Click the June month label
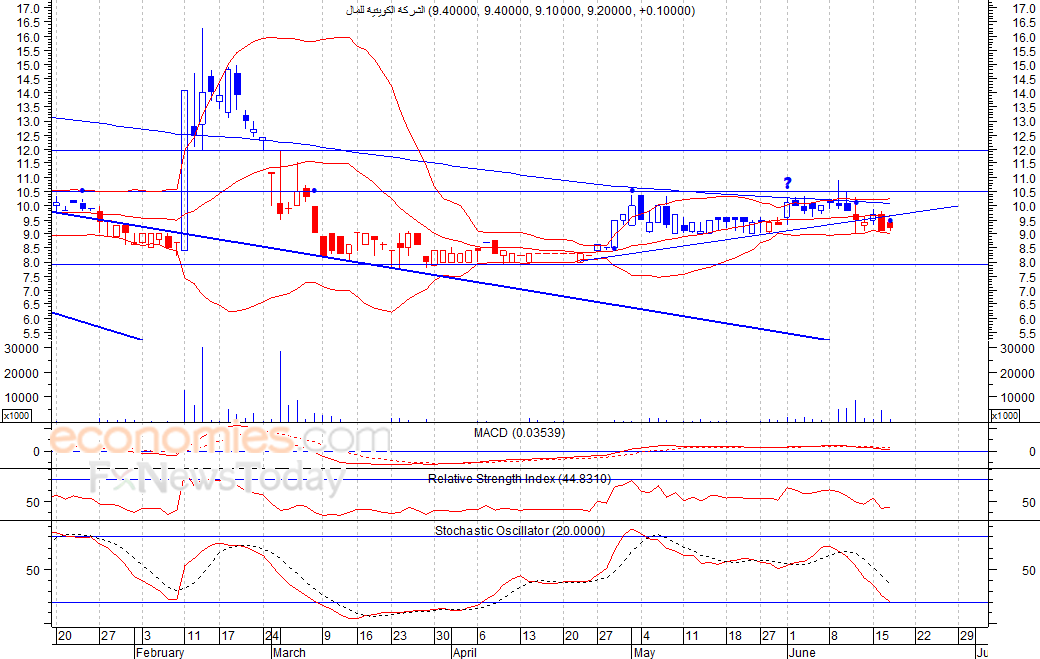 pyautogui.click(x=804, y=652)
